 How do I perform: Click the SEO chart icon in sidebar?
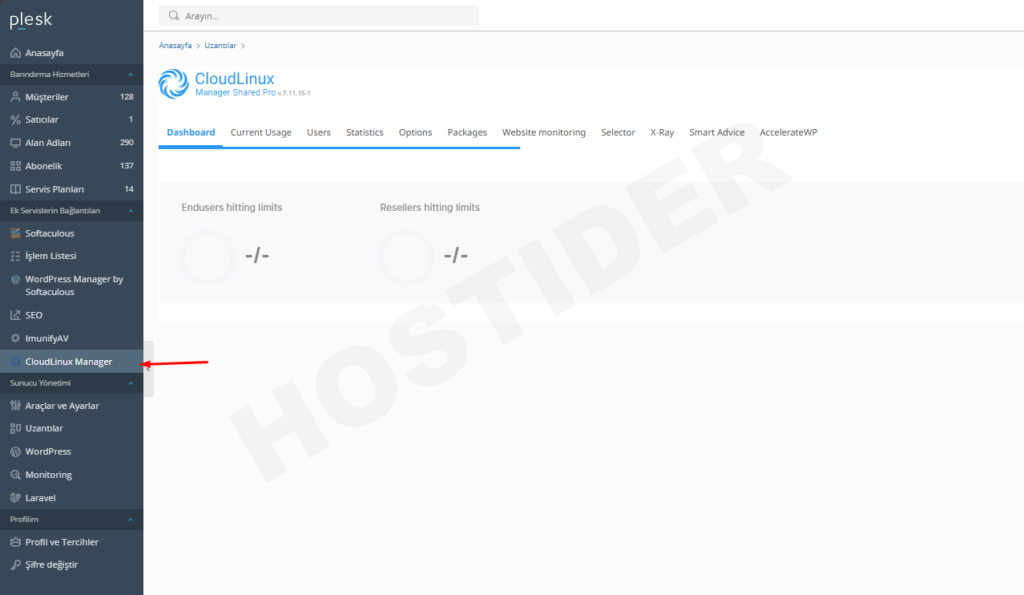coord(15,315)
